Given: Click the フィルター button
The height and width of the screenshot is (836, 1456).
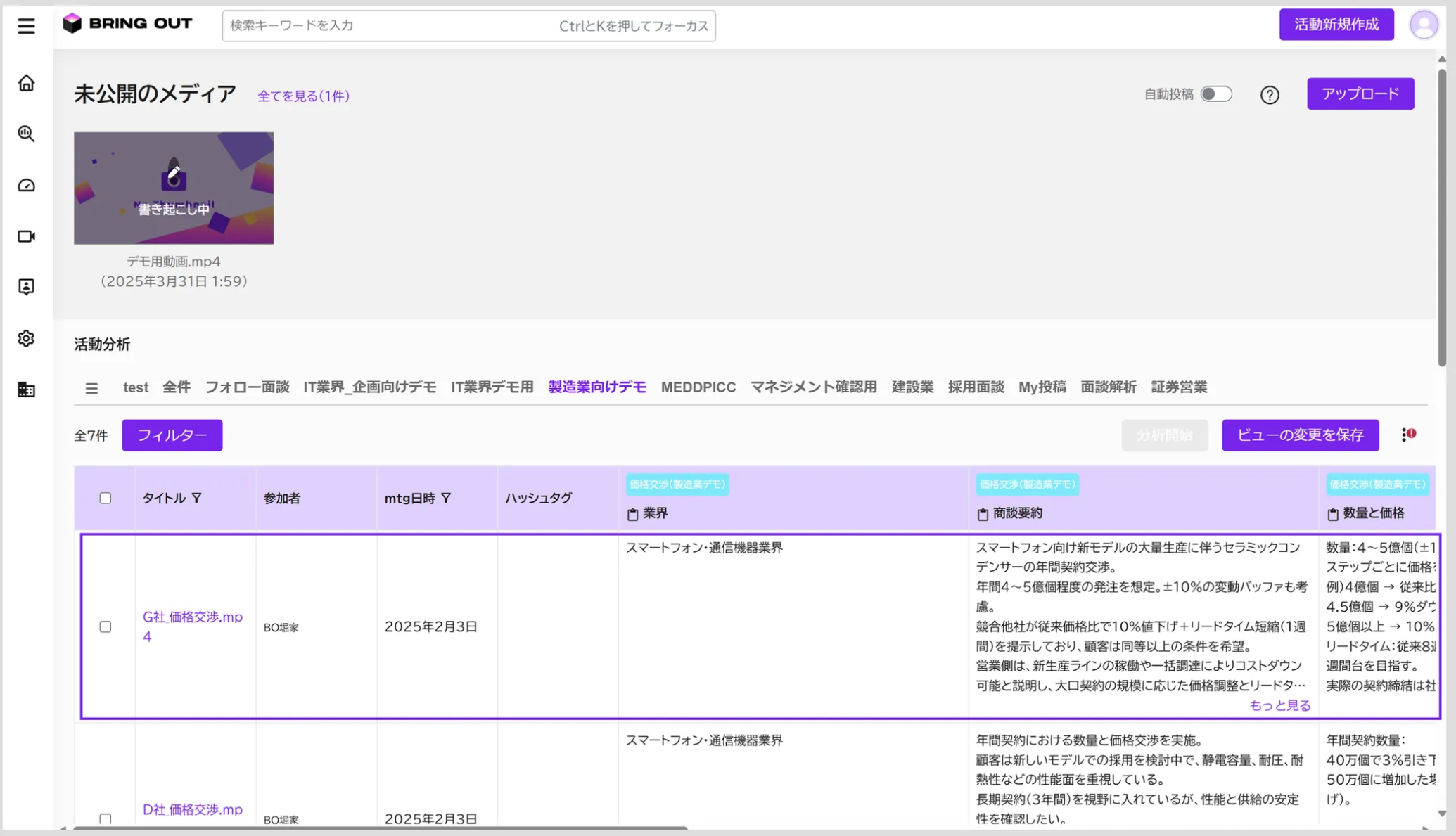Looking at the screenshot, I should pos(172,435).
